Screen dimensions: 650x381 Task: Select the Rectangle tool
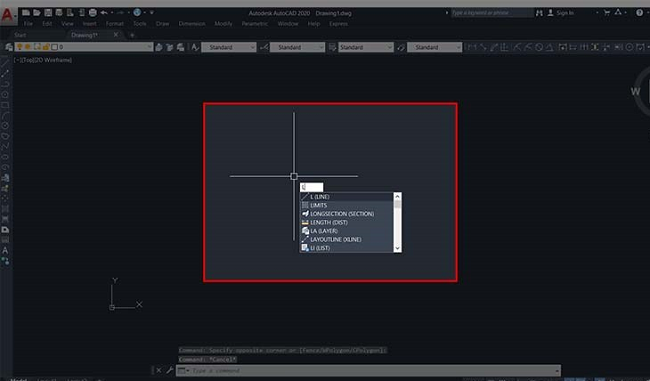[5, 104]
